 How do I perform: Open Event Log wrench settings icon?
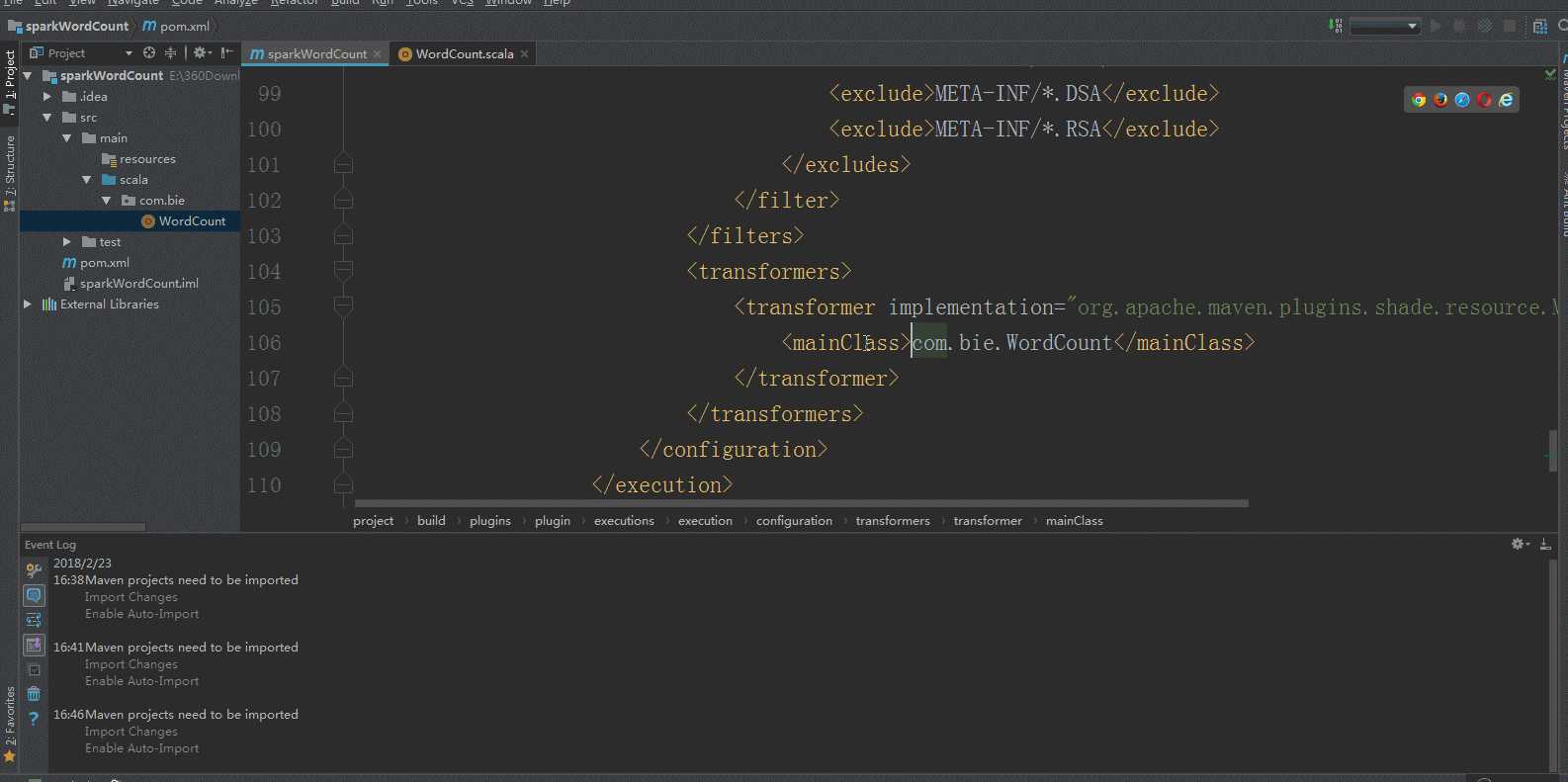coord(34,570)
